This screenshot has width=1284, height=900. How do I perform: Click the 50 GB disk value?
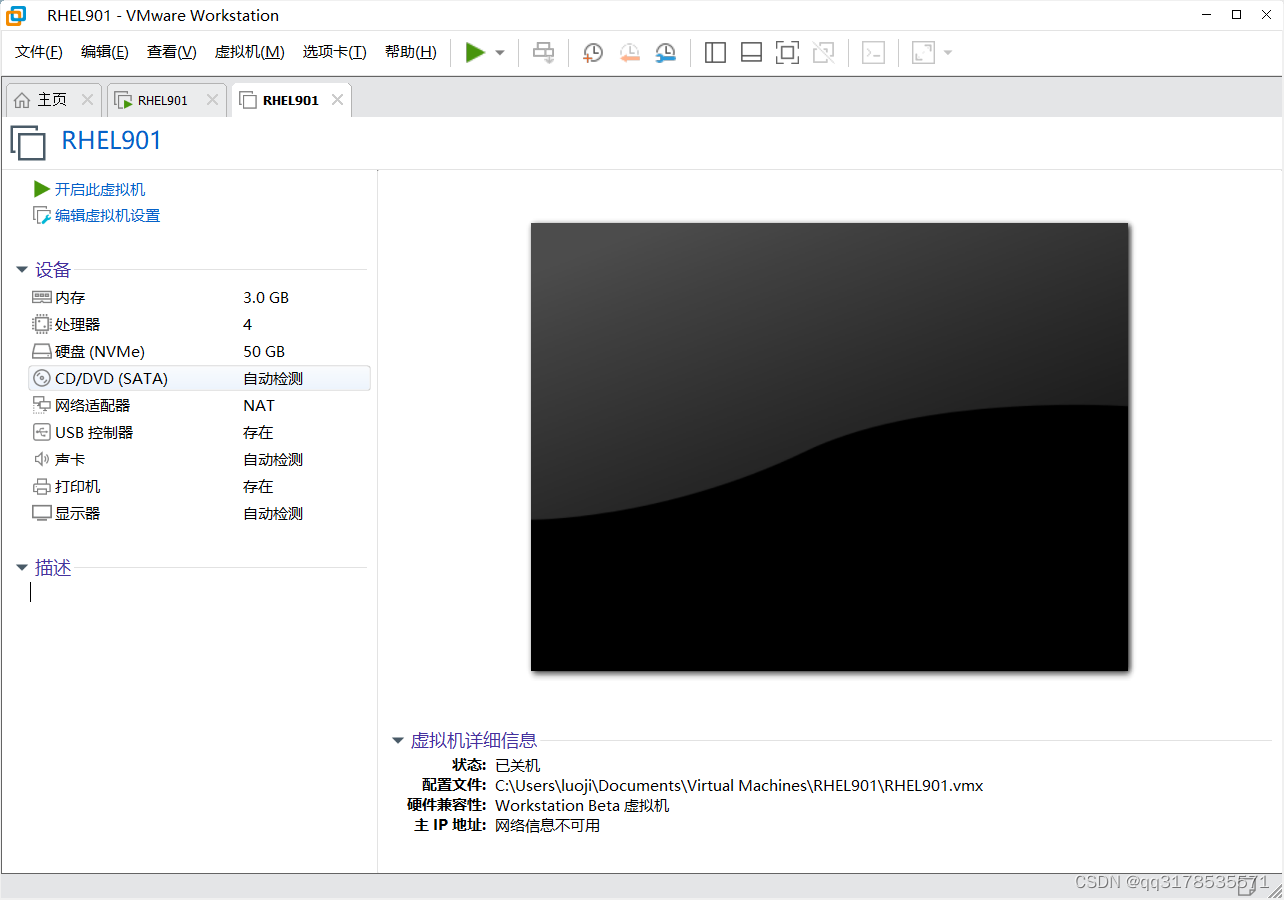coord(264,351)
